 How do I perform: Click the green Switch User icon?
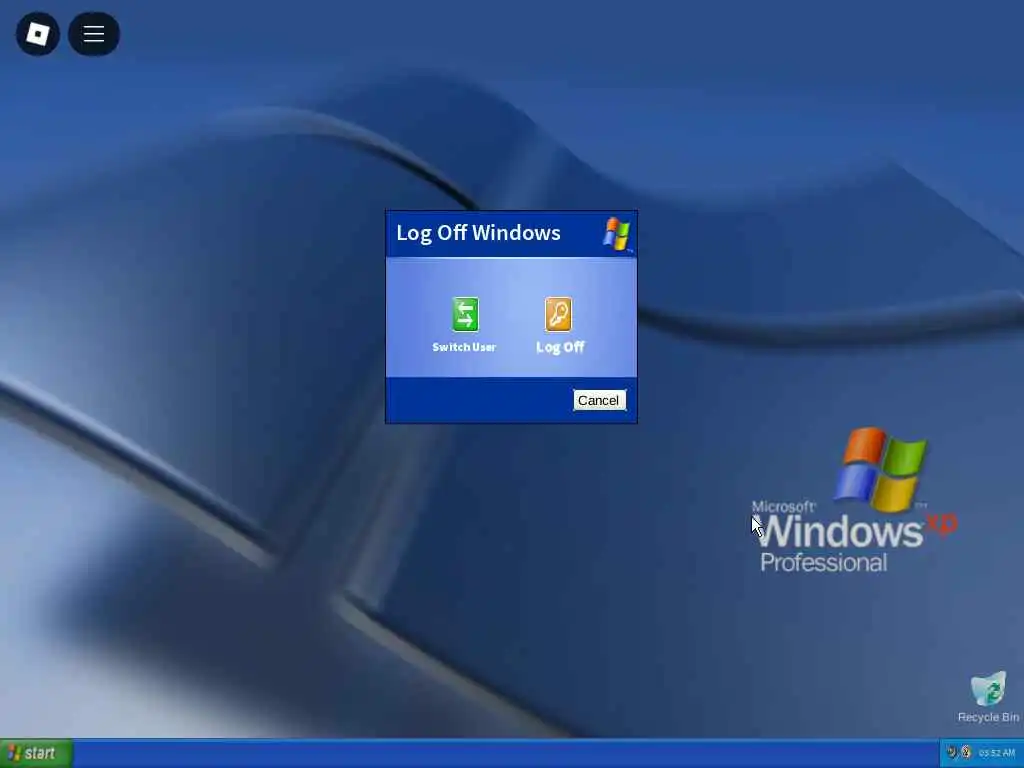(465, 315)
